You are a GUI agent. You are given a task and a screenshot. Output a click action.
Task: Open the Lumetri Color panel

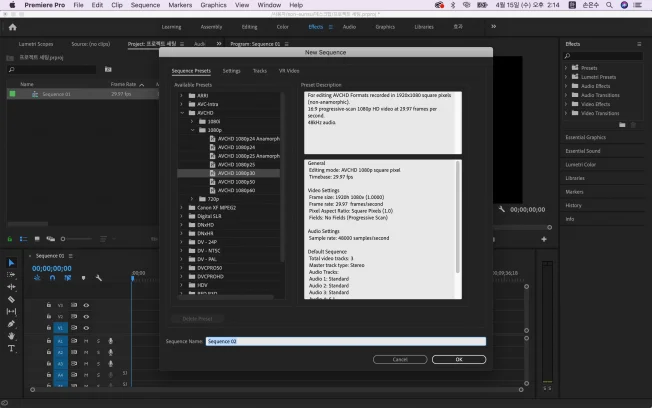click(580, 165)
